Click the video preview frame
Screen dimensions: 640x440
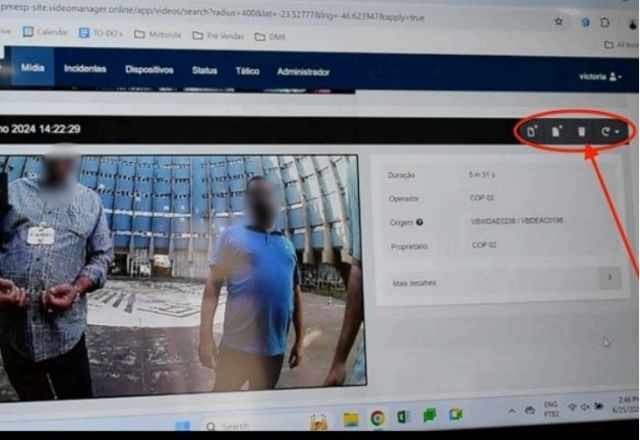point(182,273)
